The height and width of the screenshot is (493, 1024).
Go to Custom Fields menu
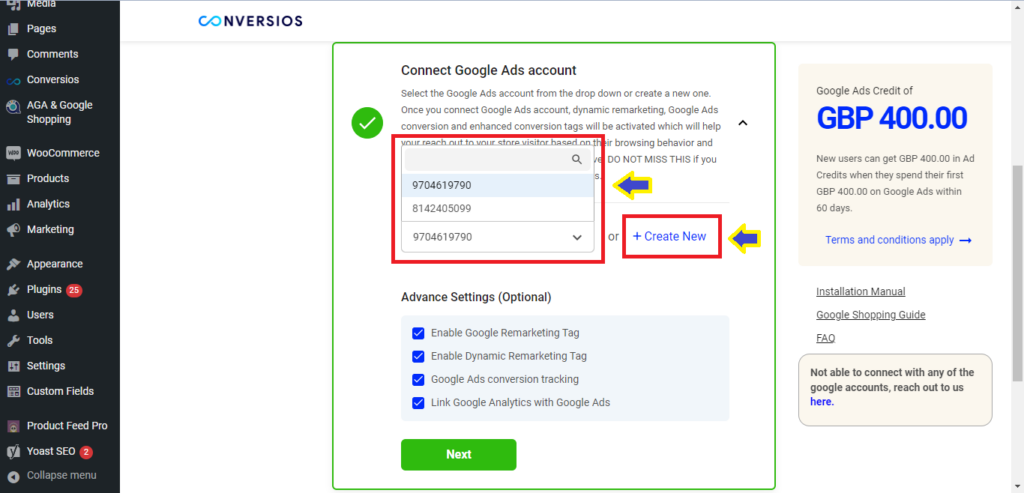60,391
